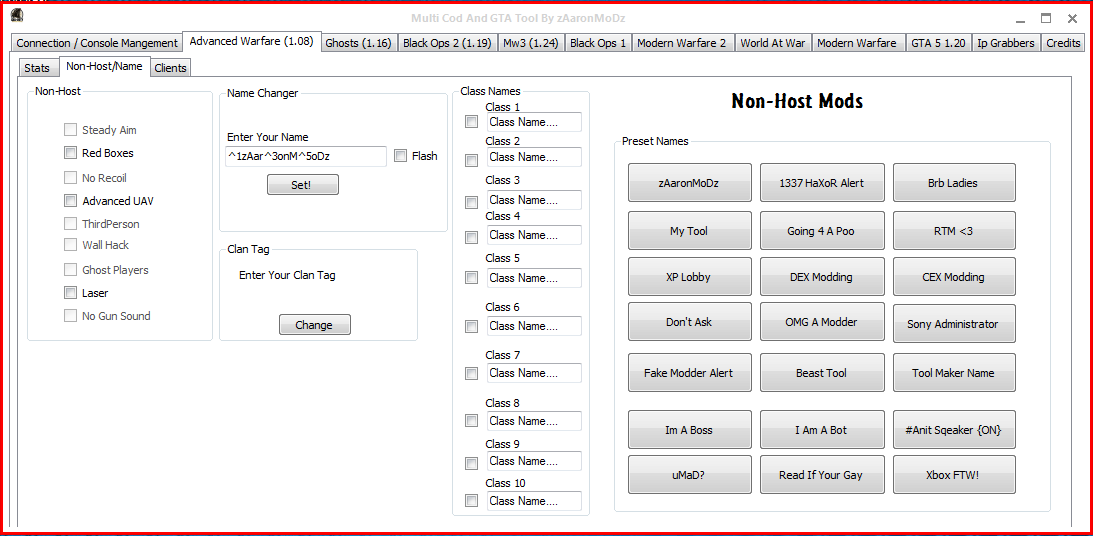The width and height of the screenshot is (1093, 536).
Task: Open the Ghosts (1.16) tab
Action: [x=361, y=43]
